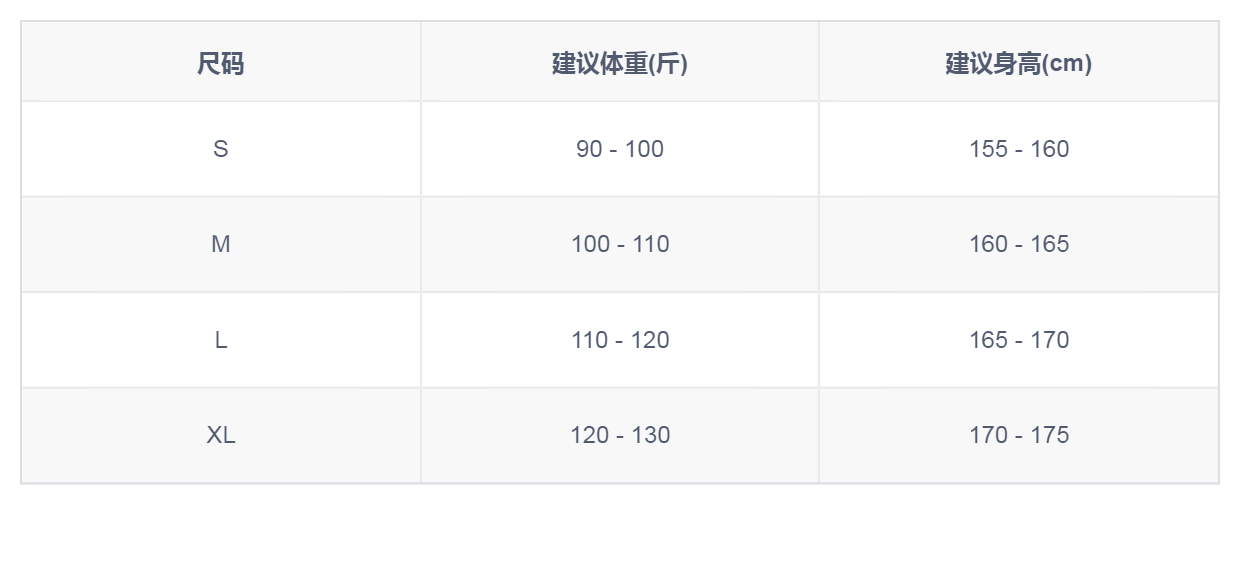Pick the 170 - 175 height cell
The width and height of the screenshot is (1240, 568).
click(x=1018, y=435)
